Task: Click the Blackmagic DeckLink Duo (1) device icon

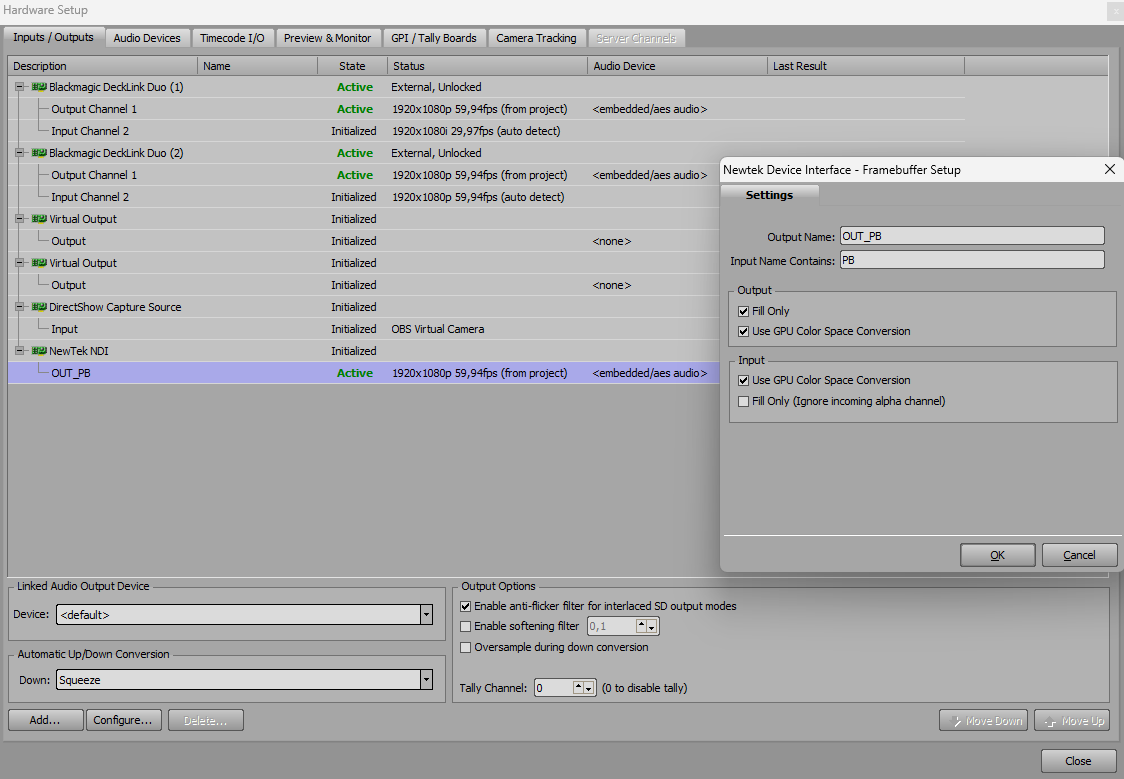Action: point(39,87)
